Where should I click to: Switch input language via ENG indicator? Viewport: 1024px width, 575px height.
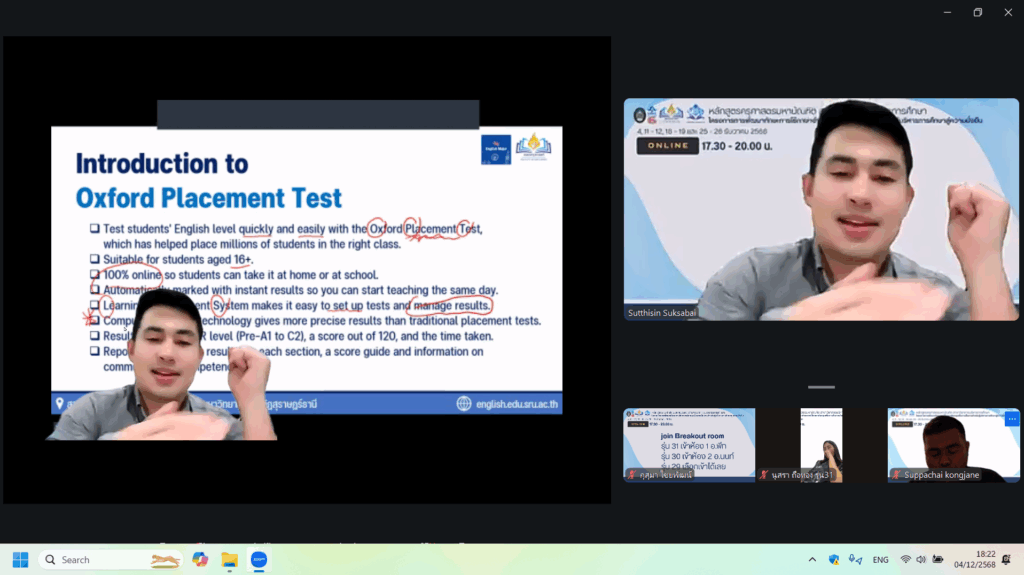tap(881, 559)
